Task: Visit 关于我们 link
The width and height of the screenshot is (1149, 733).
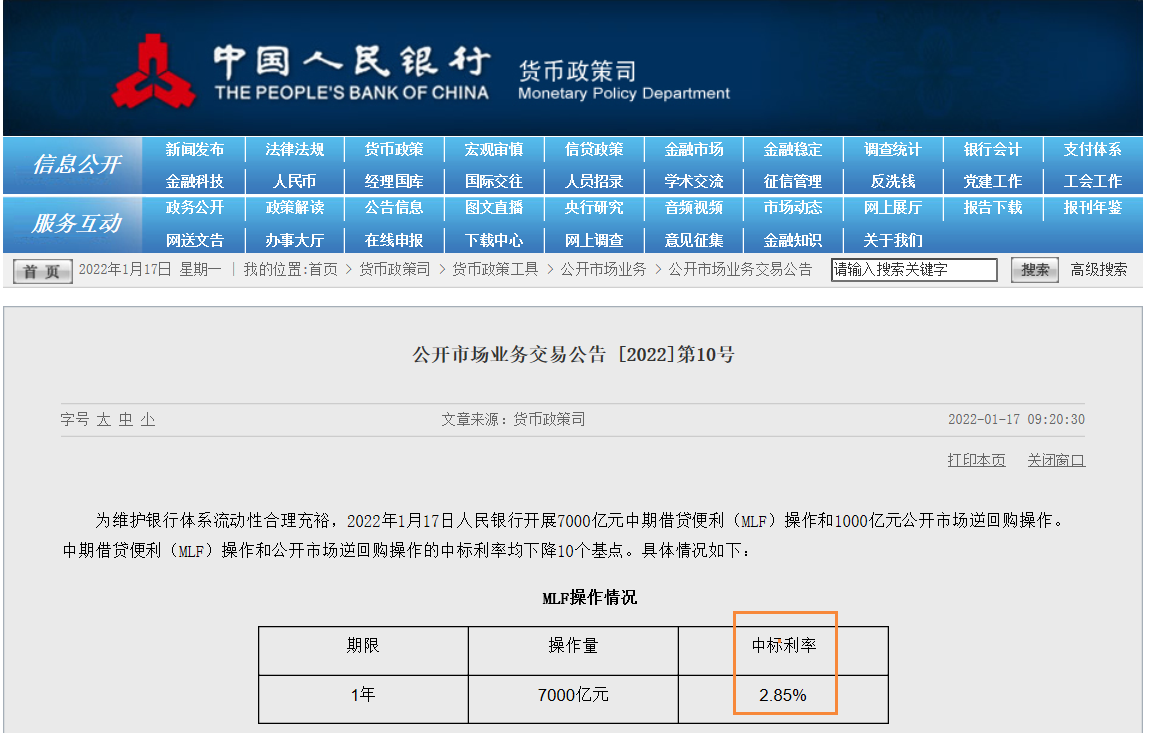Action: coord(893,240)
